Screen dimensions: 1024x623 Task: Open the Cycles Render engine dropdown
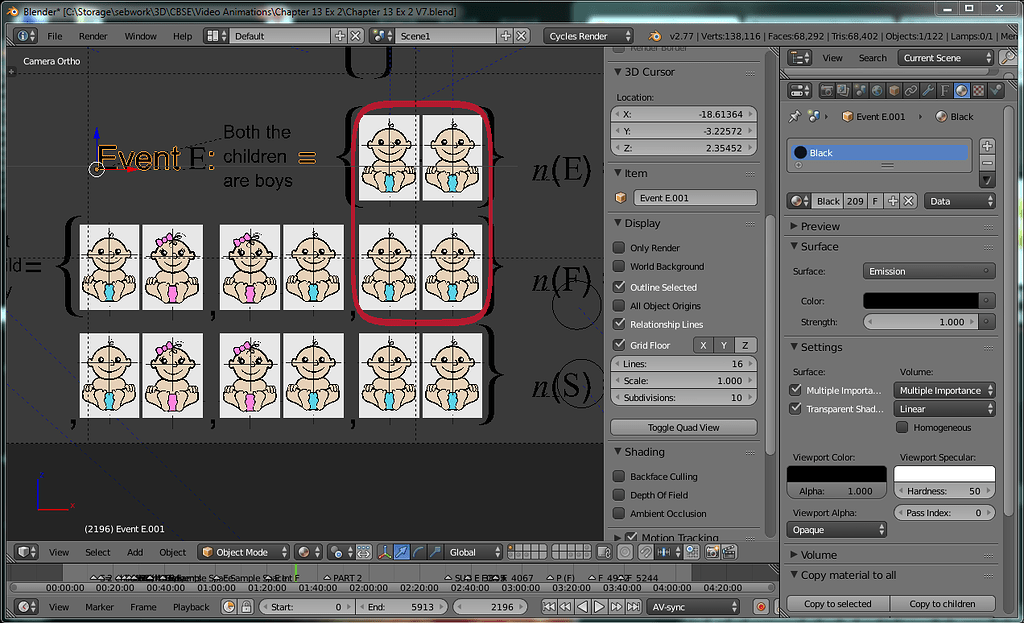tap(590, 36)
